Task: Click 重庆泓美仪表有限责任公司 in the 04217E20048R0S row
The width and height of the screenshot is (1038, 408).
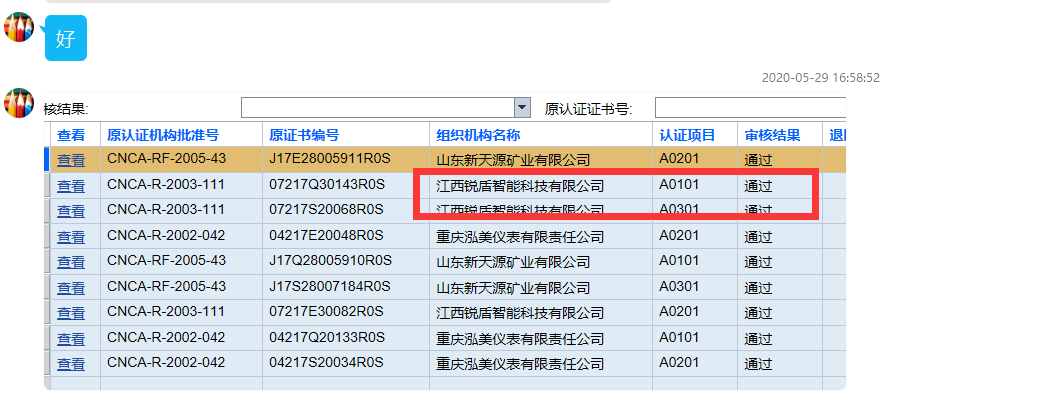Action: [520, 236]
